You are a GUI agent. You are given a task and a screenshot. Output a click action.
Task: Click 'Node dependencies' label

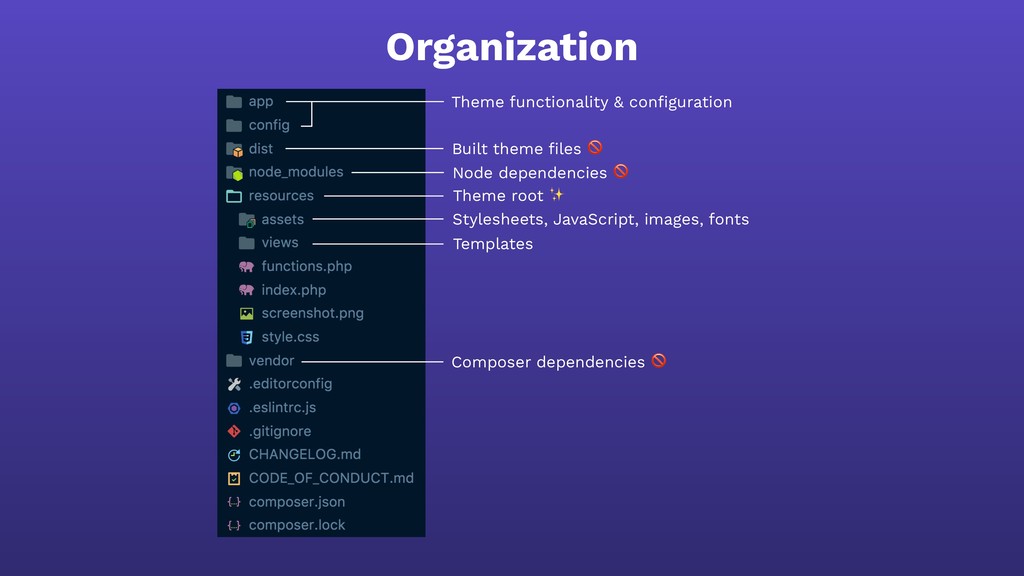530,173
